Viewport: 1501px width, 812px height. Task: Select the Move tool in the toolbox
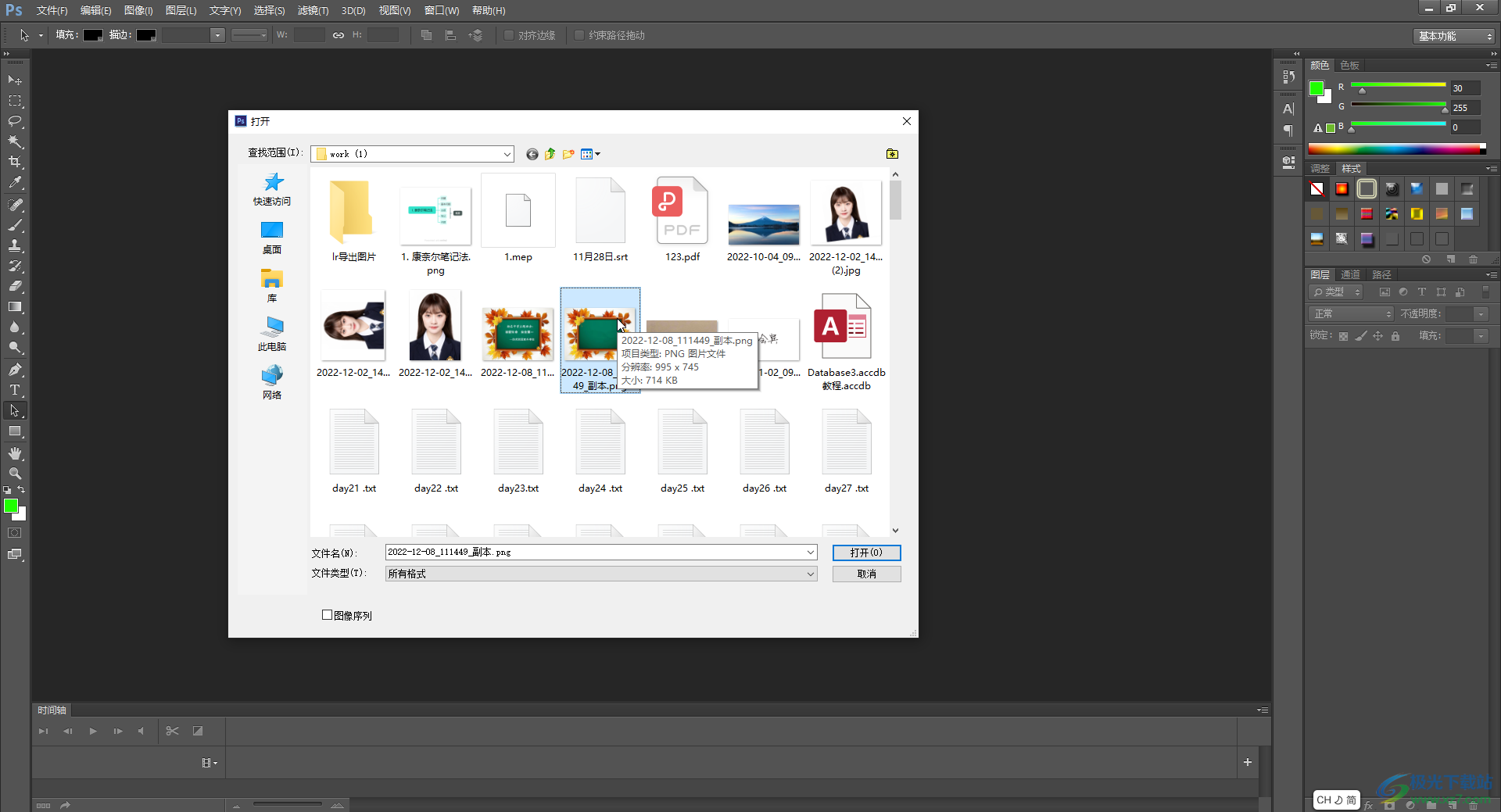[15, 80]
